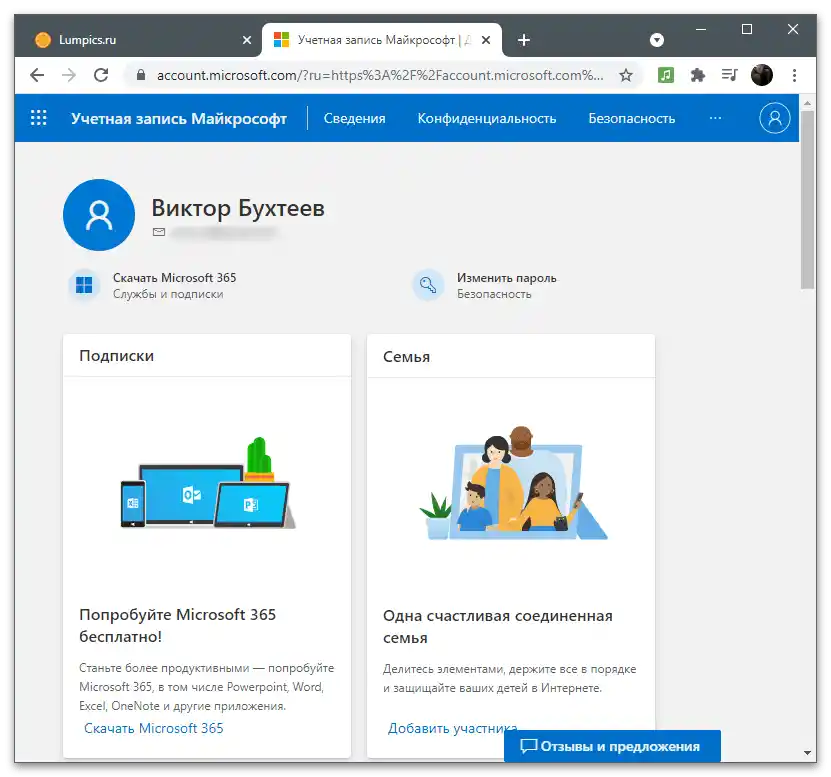Click the Службы и подписки subtitle
Viewport: 831px width, 777px height.
point(168,294)
